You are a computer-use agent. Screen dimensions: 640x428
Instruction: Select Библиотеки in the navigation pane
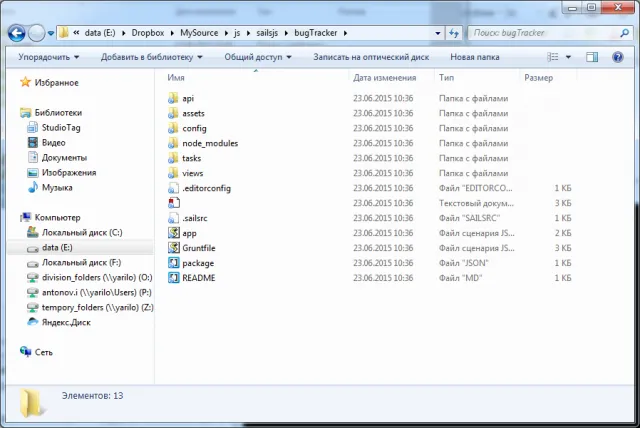click(x=58, y=113)
